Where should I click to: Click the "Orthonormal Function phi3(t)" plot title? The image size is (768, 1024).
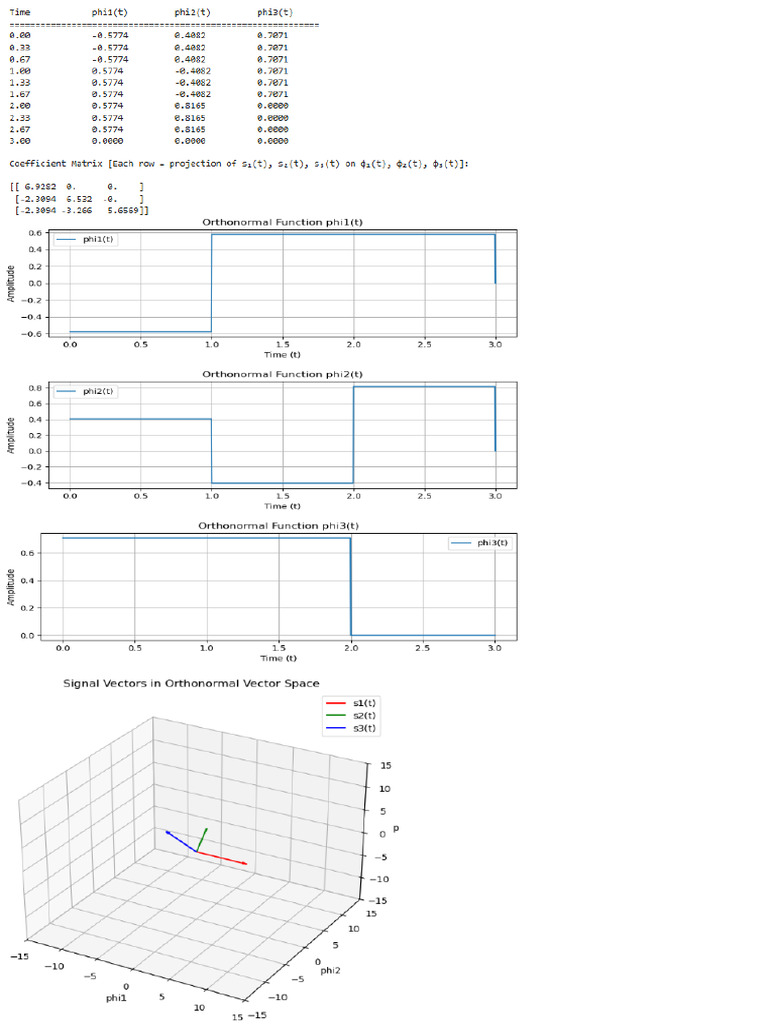tap(278, 526)
